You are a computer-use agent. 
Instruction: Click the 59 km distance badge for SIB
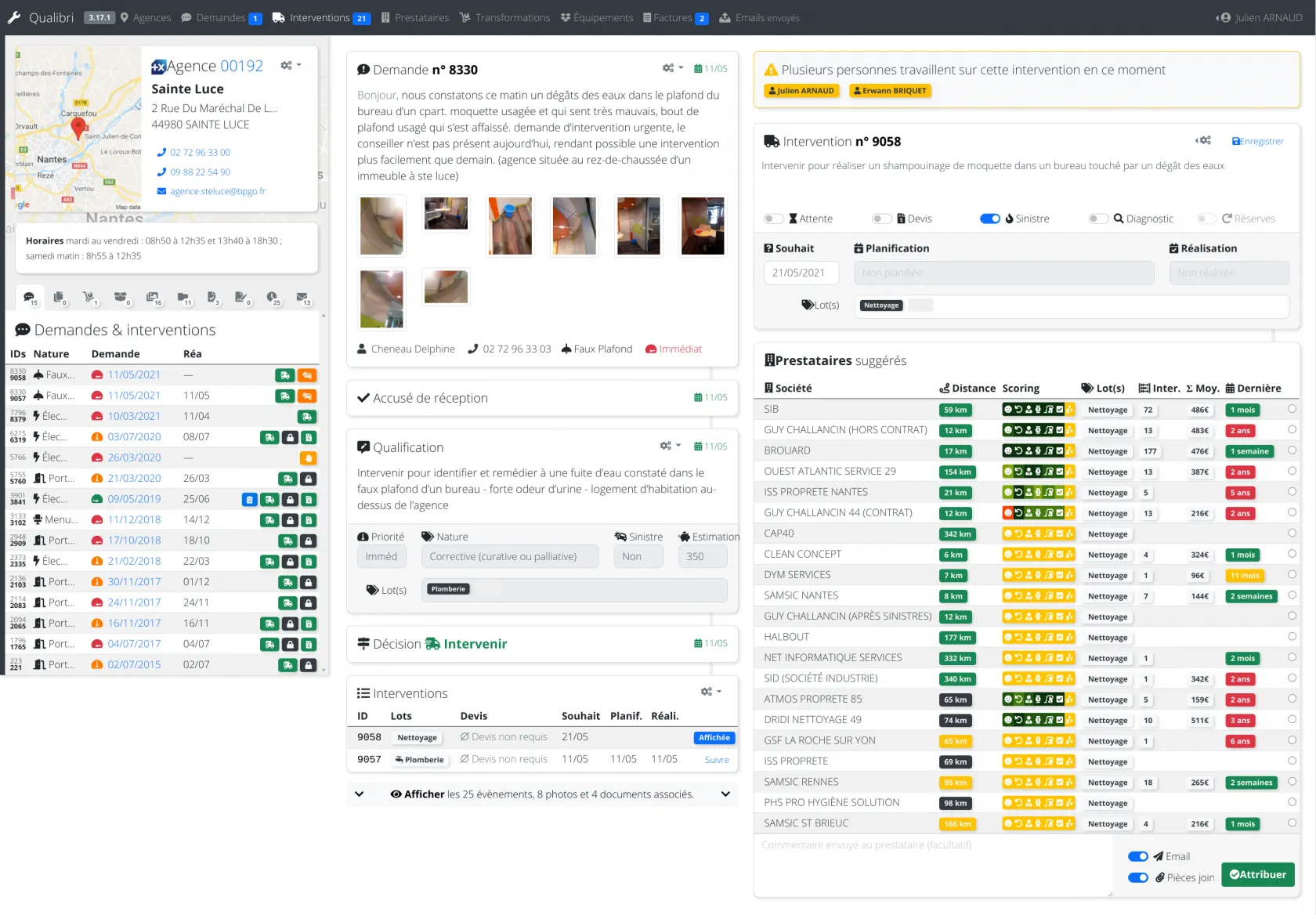point(955,410)
